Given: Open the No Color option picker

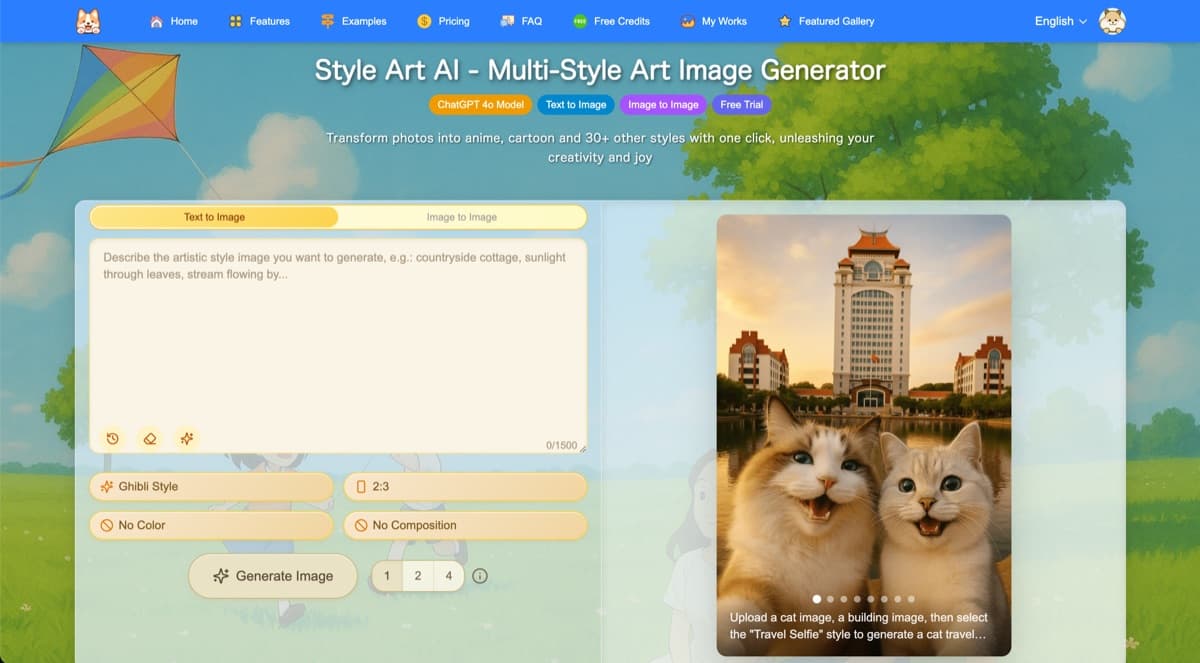Looking at the screenshot, I should click(210, 525).
